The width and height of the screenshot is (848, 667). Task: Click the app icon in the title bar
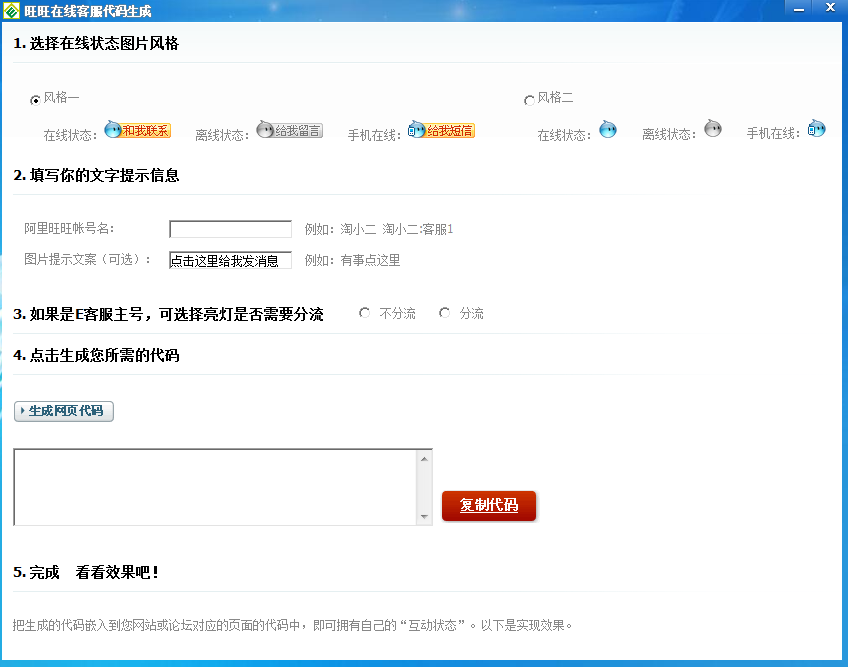[x=11, y=10]
